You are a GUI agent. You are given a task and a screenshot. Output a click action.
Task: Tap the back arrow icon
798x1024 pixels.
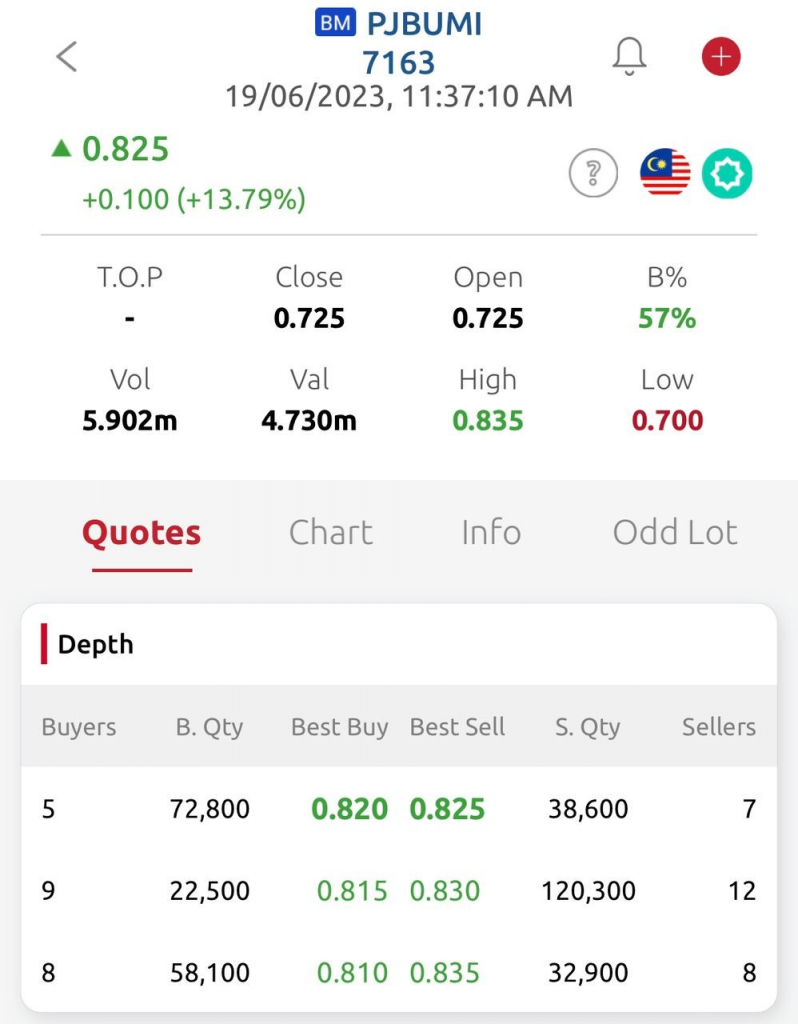[x=67, y=57]
